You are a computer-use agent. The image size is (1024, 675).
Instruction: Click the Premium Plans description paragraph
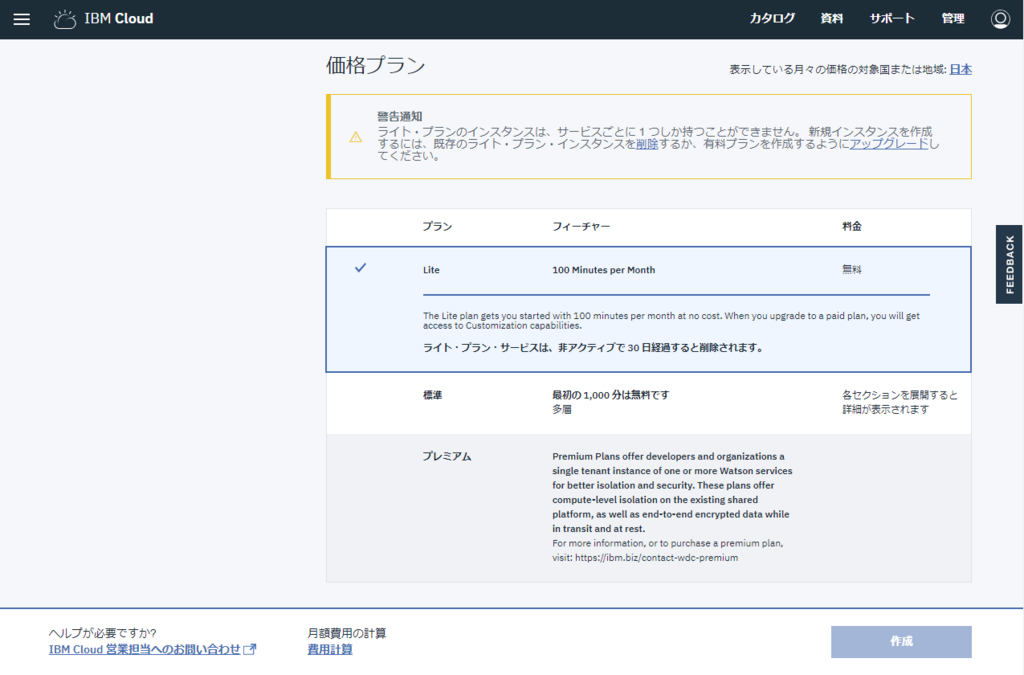coord(672,492)
